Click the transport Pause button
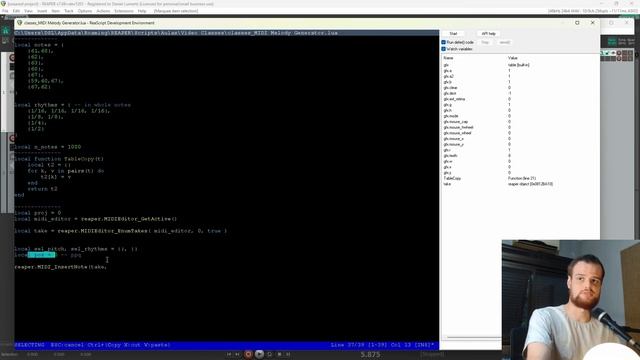The image size is (640, 360). [x=288, y=354]
